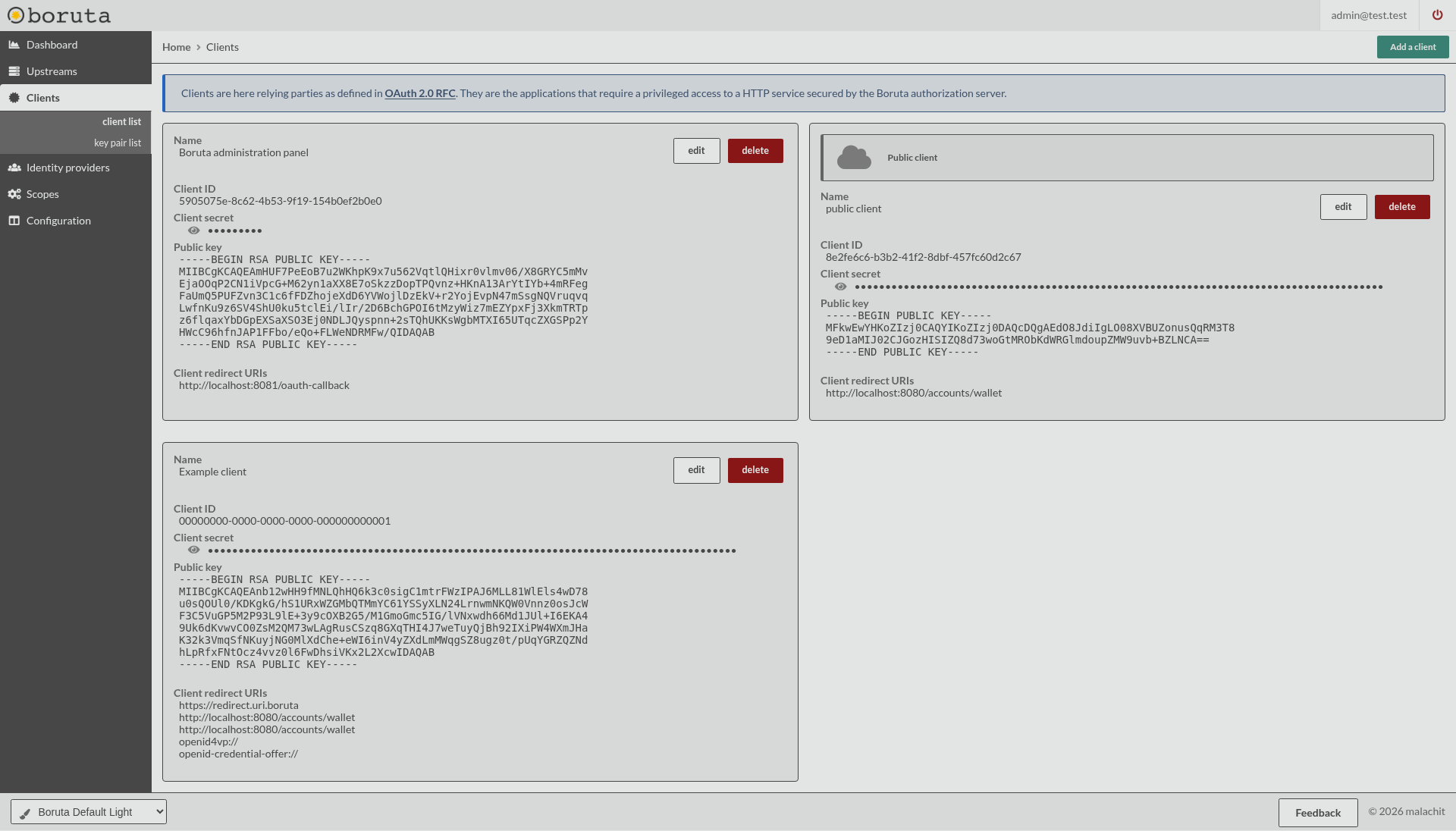Click the Configuration columns icon
The image size is (1456, 831).
pyautogui.click(x=14, y=221)
